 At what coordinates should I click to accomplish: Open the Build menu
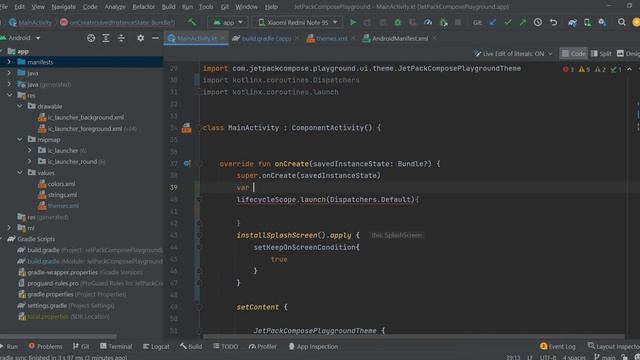click(168, 7)
